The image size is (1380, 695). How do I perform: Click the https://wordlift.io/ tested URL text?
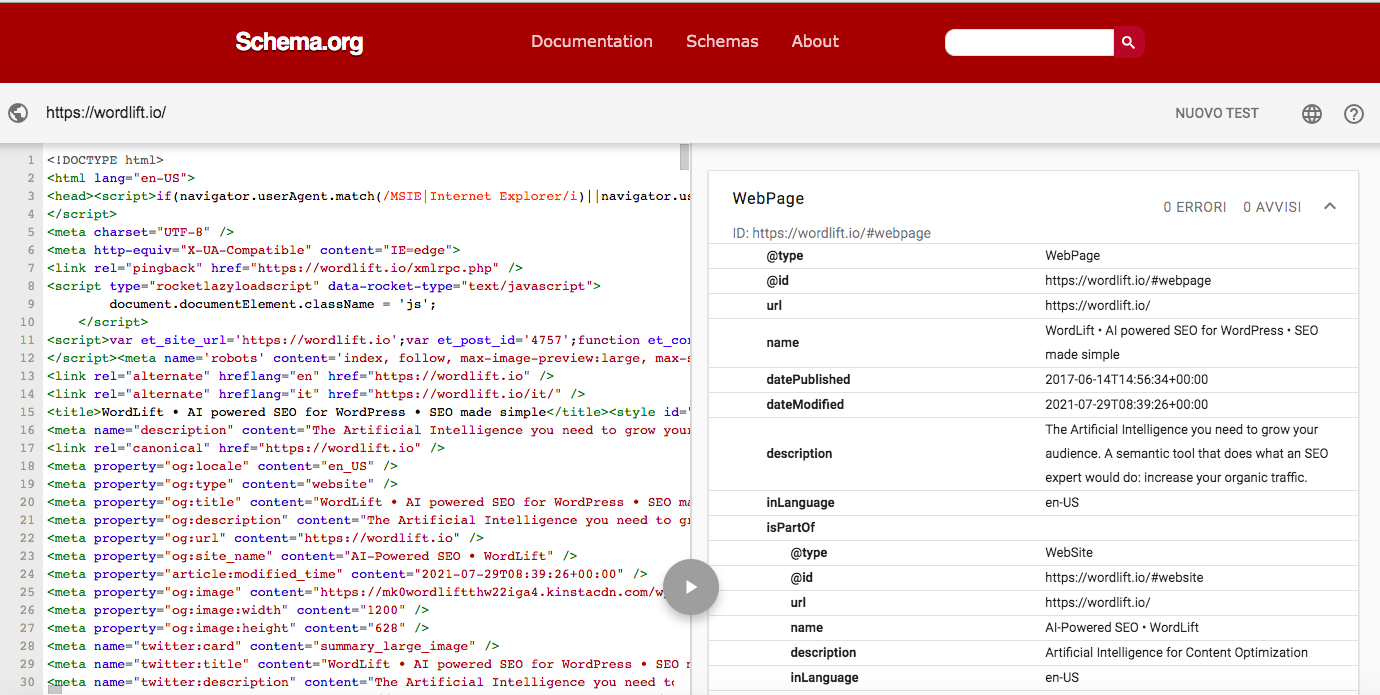(106, 113)
